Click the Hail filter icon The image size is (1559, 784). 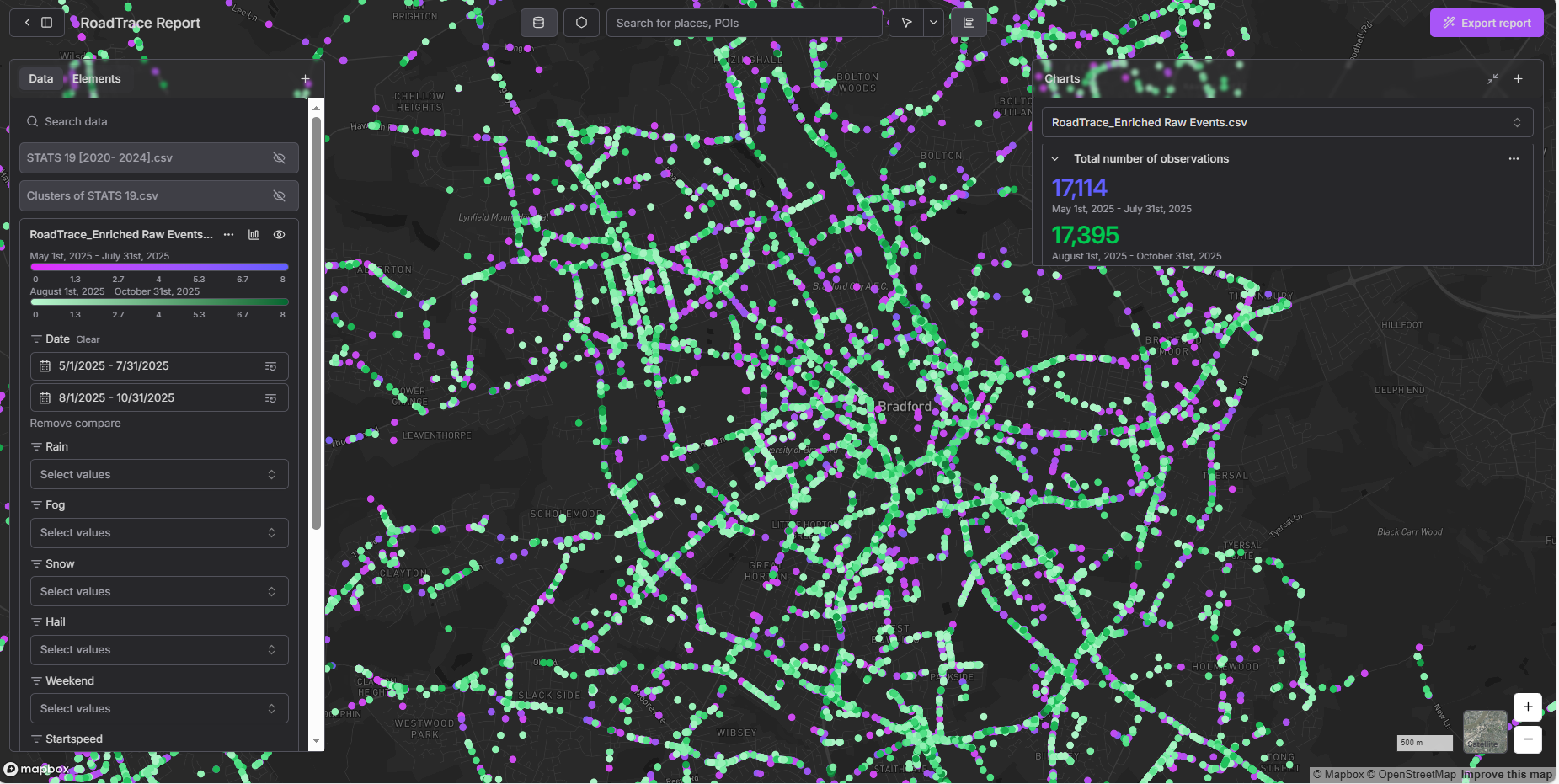coord(36,622)
